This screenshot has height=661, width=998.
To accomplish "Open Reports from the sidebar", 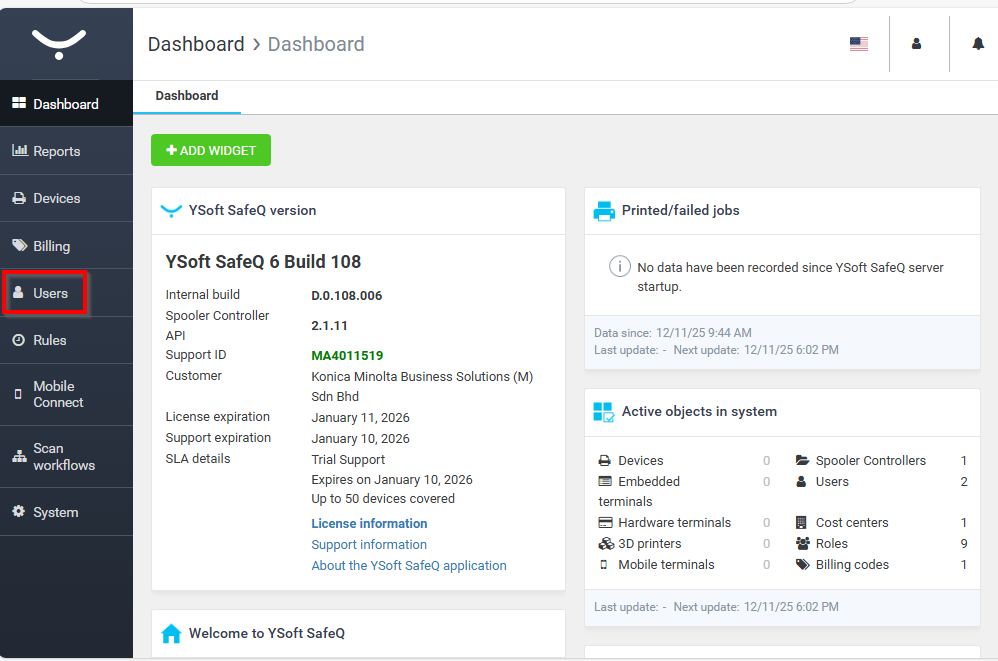I will [56, 151].
